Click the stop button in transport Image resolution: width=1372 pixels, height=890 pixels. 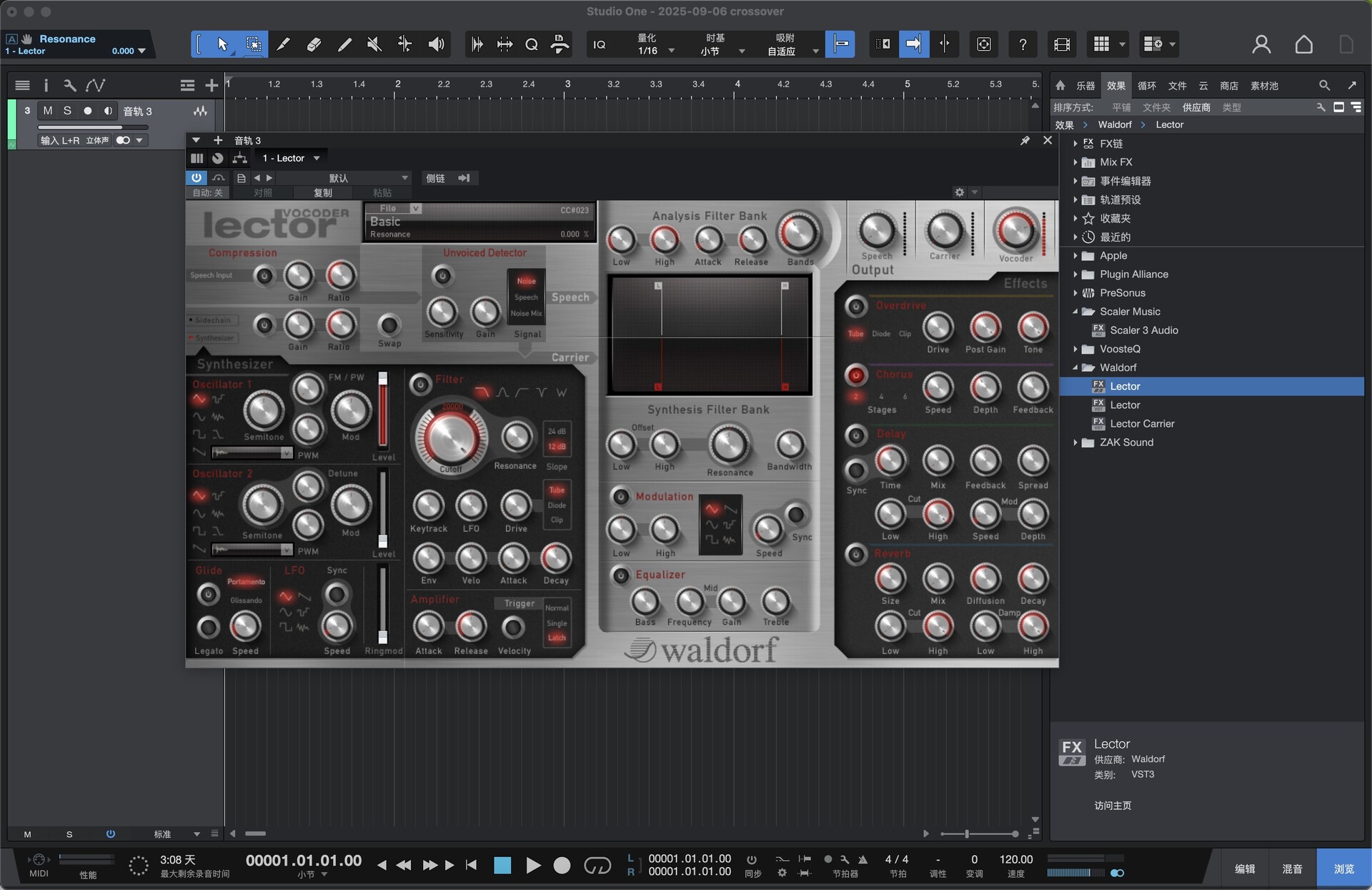pyautogui.click(x=502, y=866)
